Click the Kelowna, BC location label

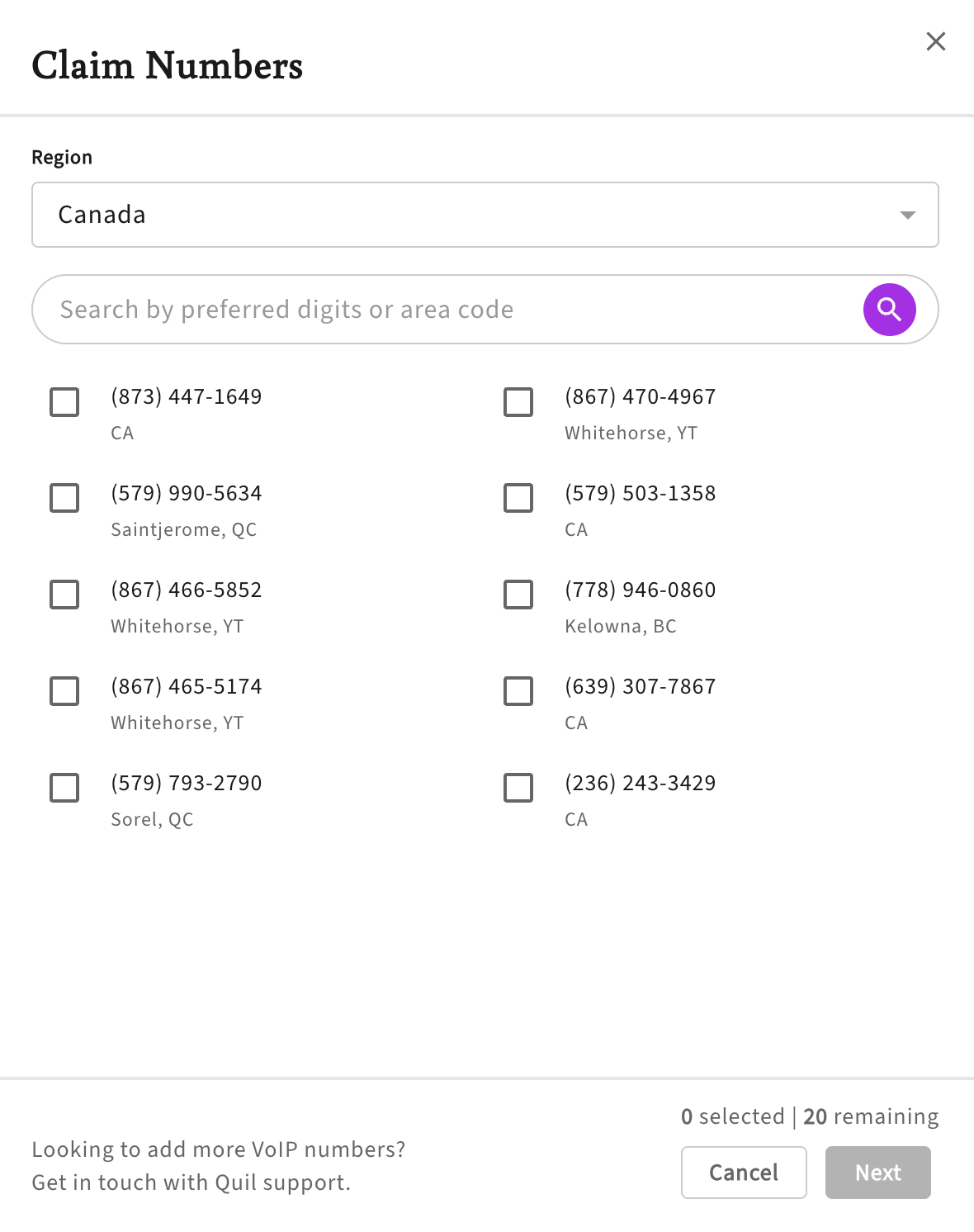tap(621, 627)
